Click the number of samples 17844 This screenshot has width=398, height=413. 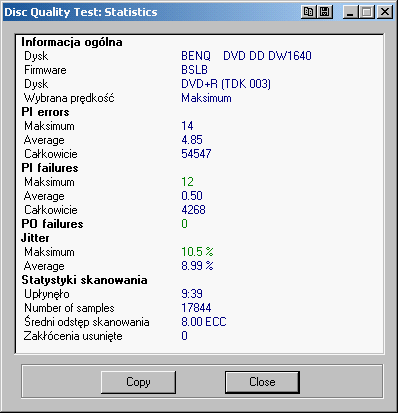click(196, 308)
